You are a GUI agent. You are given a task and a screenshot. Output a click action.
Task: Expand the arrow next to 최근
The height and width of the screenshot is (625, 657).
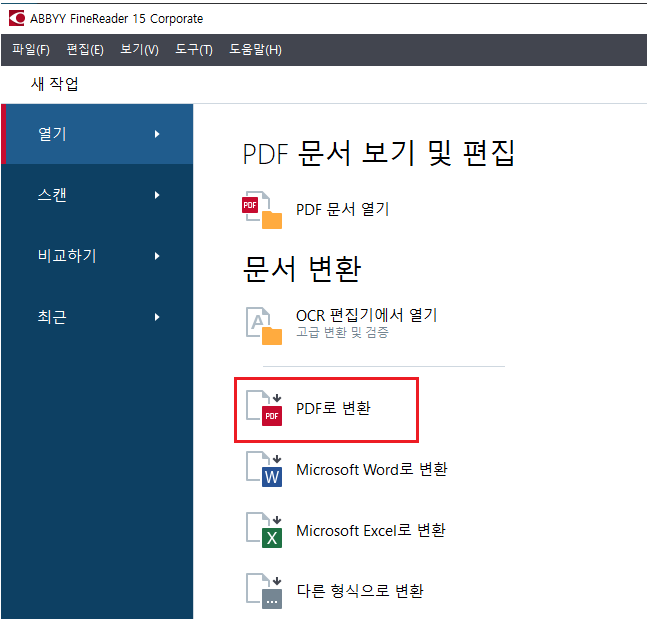coord(157,317)
